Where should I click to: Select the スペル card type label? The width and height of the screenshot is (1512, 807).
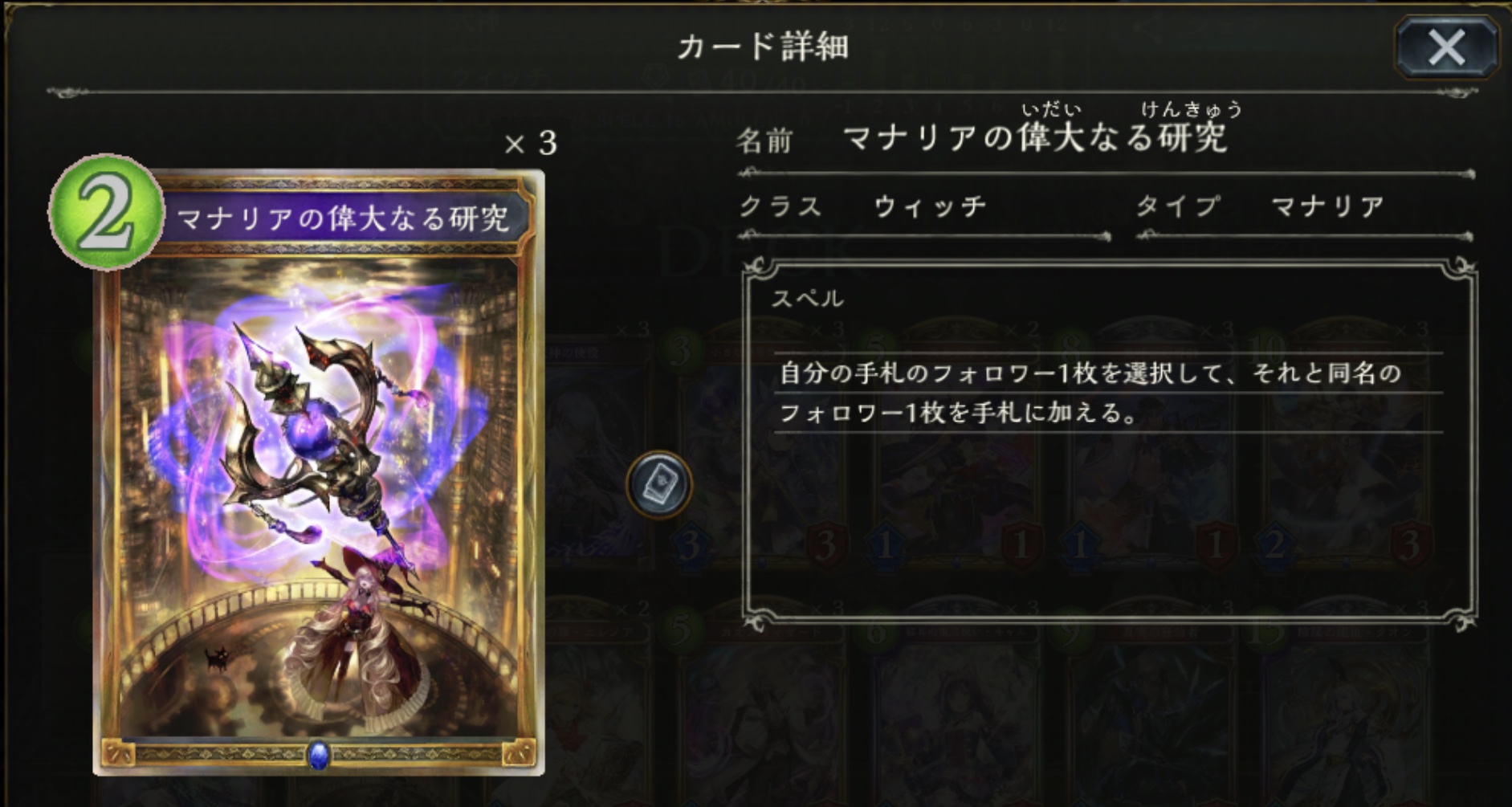point(808,299)
